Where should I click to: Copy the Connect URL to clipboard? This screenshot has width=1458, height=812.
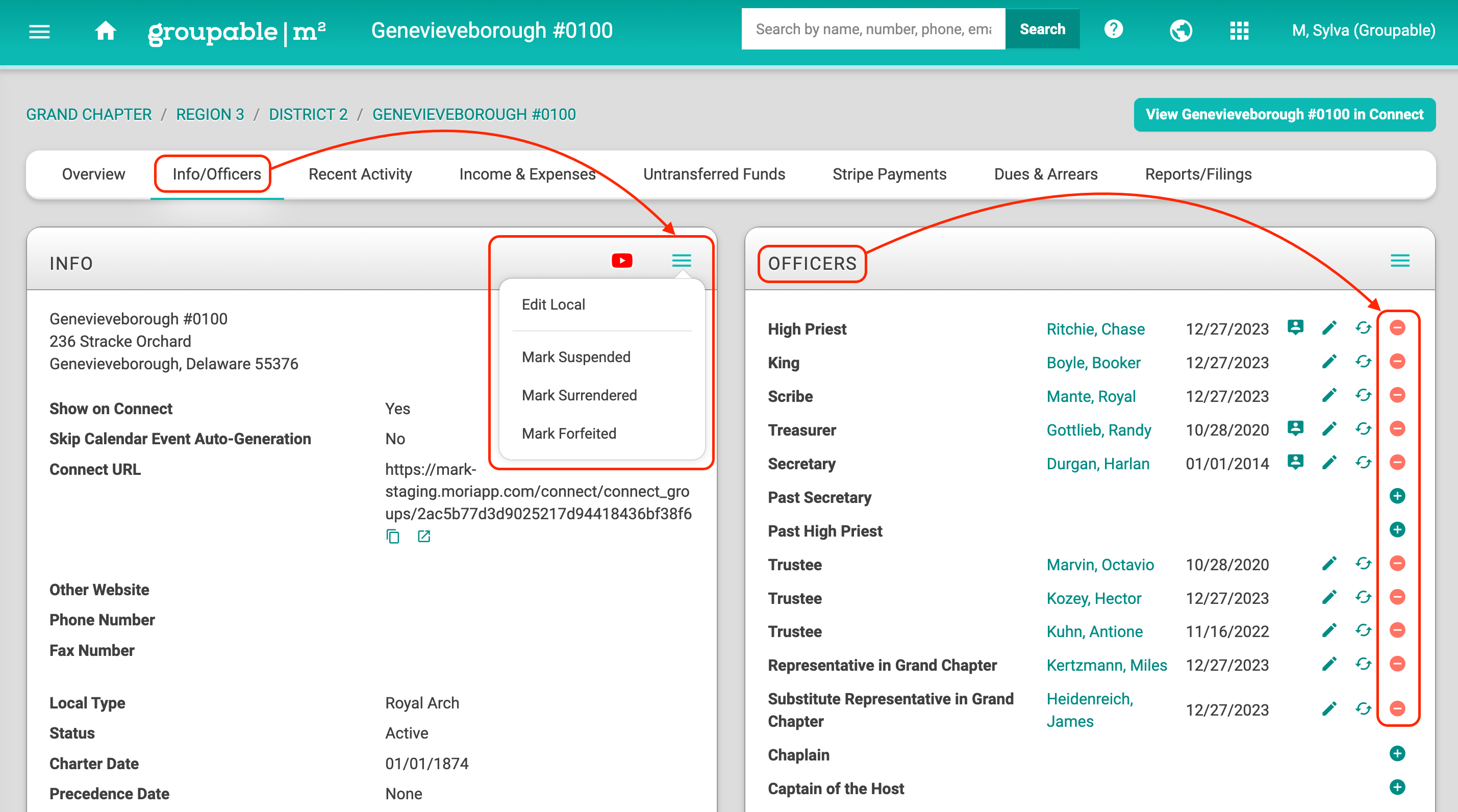[392, 537]
